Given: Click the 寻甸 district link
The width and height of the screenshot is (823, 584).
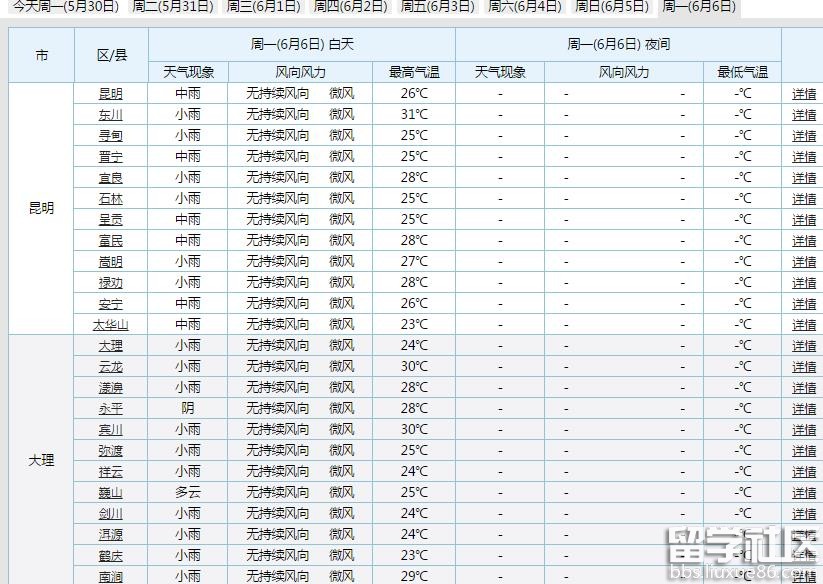Looking at the screenshot, I should click(x=111, y=136).
